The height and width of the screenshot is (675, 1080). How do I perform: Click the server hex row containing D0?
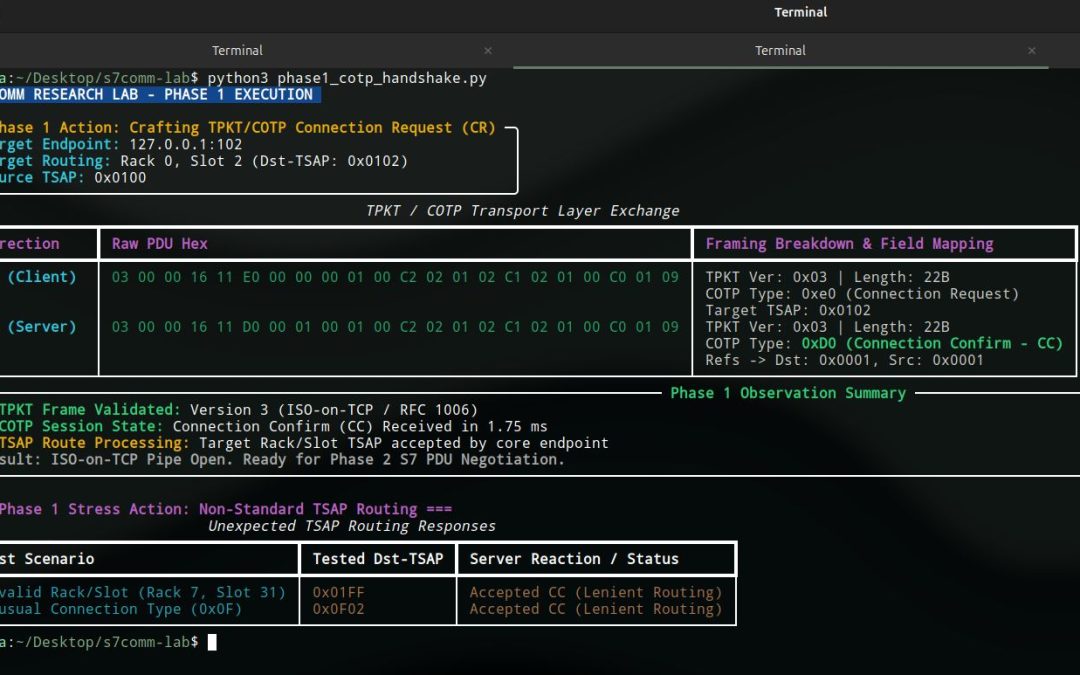tap(395, 326)
